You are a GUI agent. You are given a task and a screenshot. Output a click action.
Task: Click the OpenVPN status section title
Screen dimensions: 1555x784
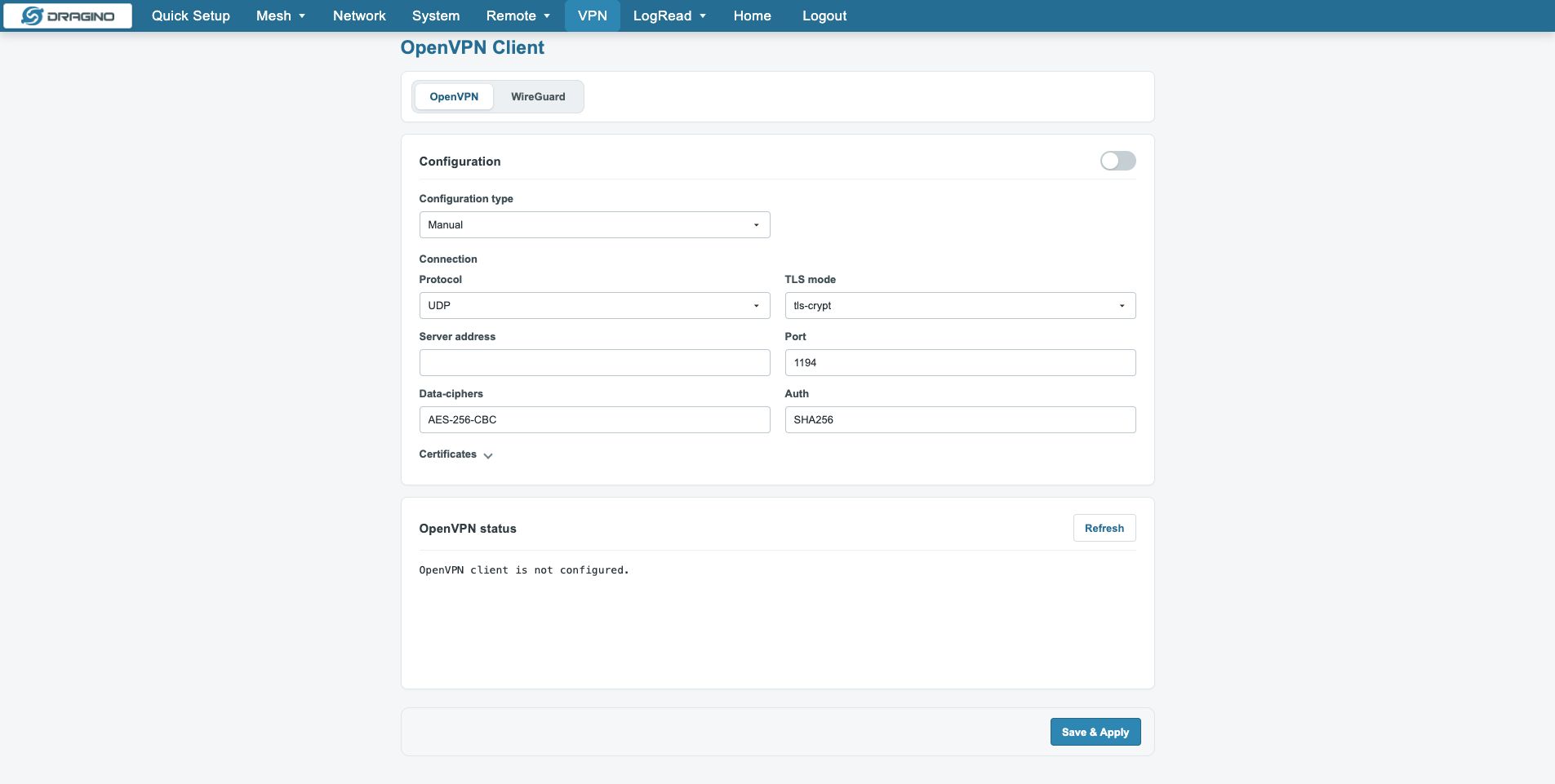(468, 529)
